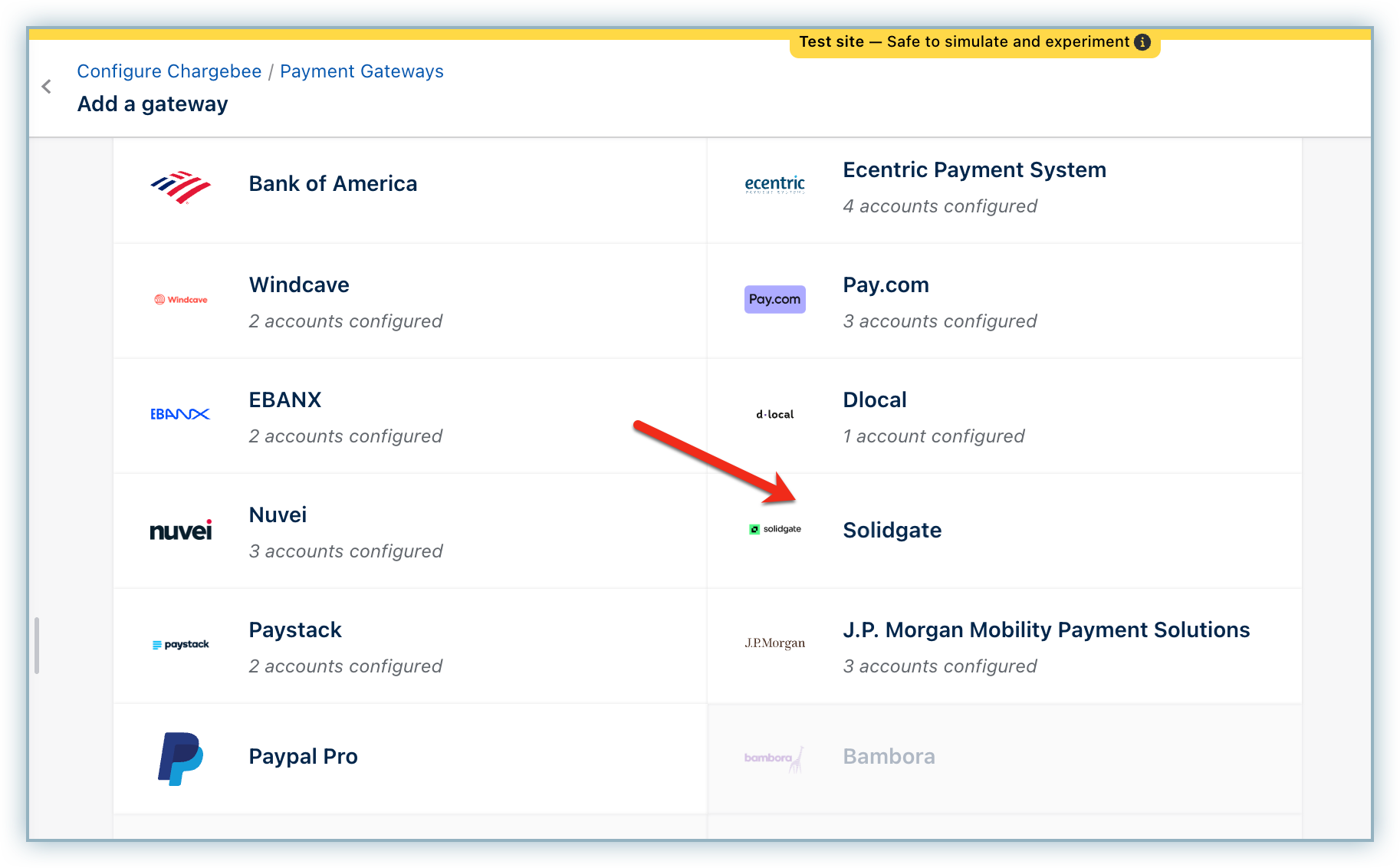This screenshot has width=1400, height=868.
Task: Click the Bambora gateway name
Action: [889, 757]
